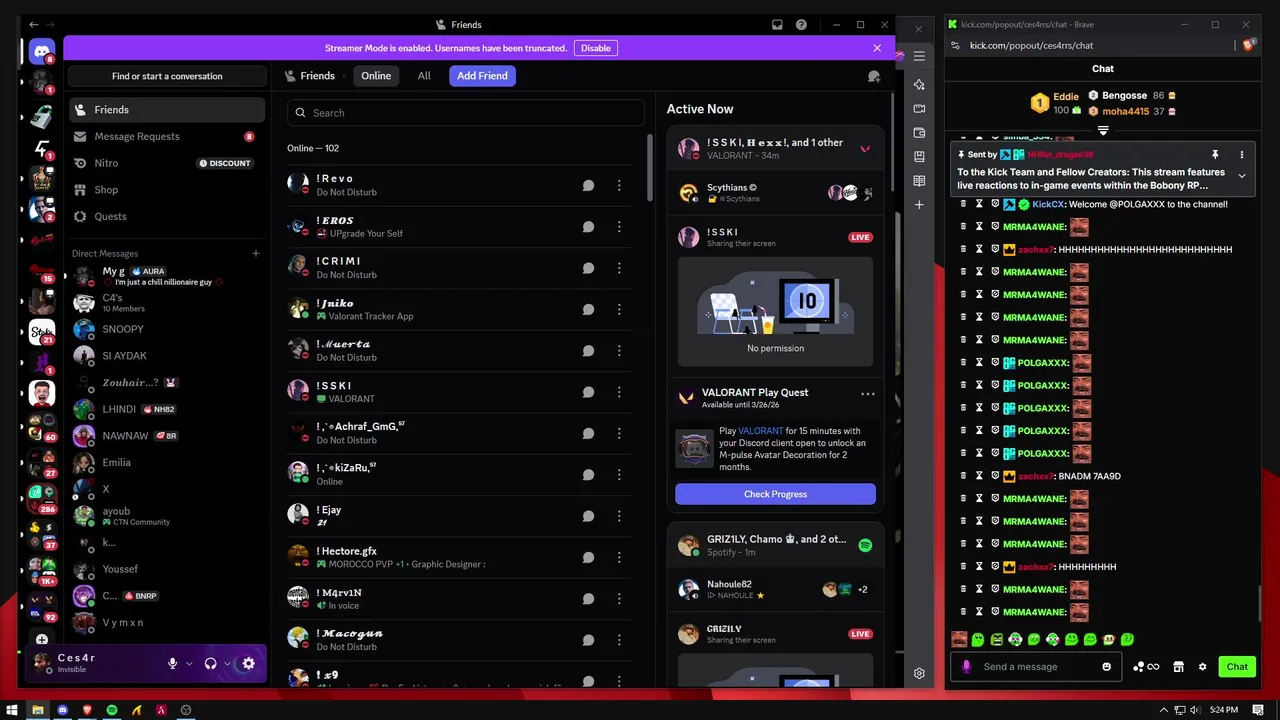Open VALORANT Play Quest options menu
Viewport: 1280px width, 720px height.
click(867, 394)
